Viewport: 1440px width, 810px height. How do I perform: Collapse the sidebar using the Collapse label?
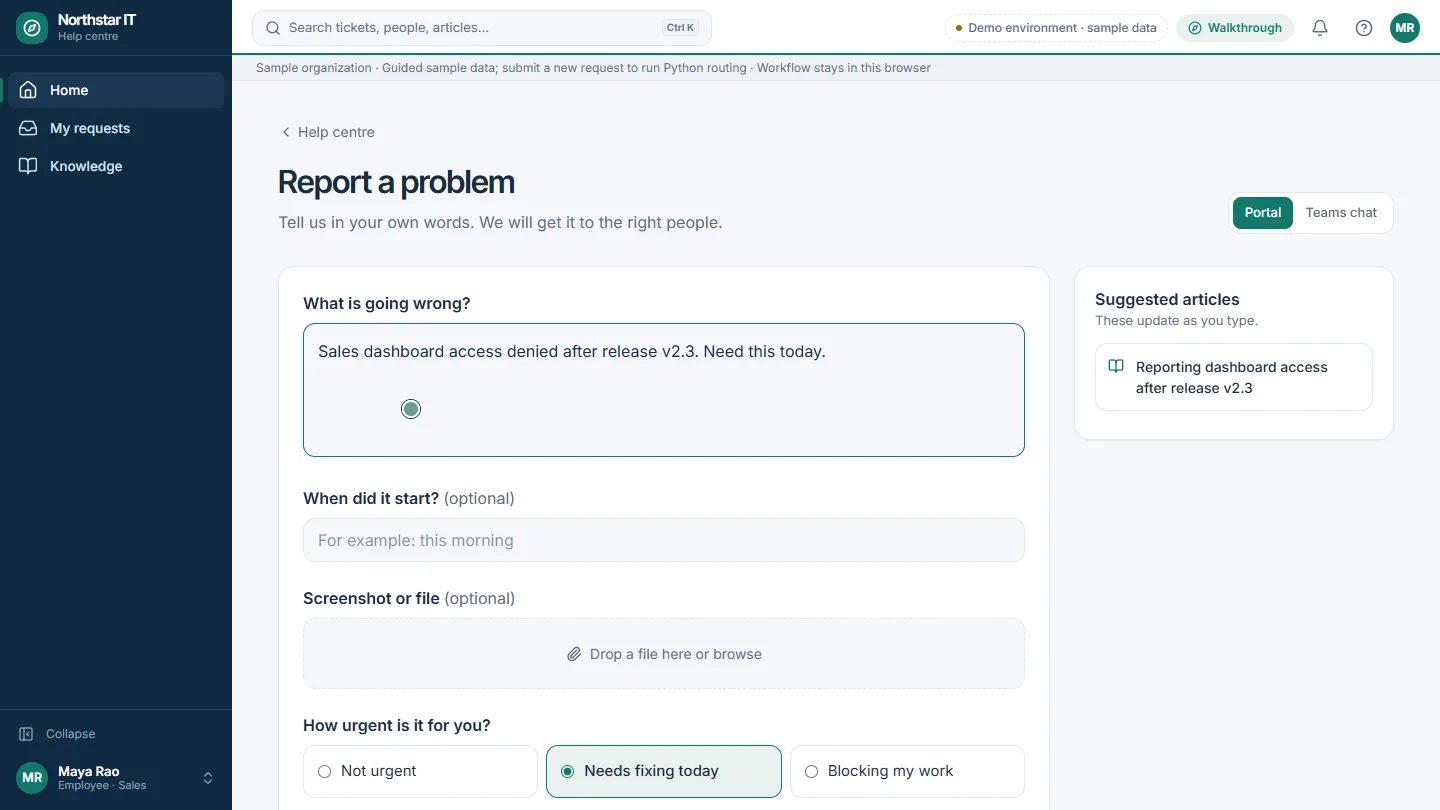(x=71, y=734)
